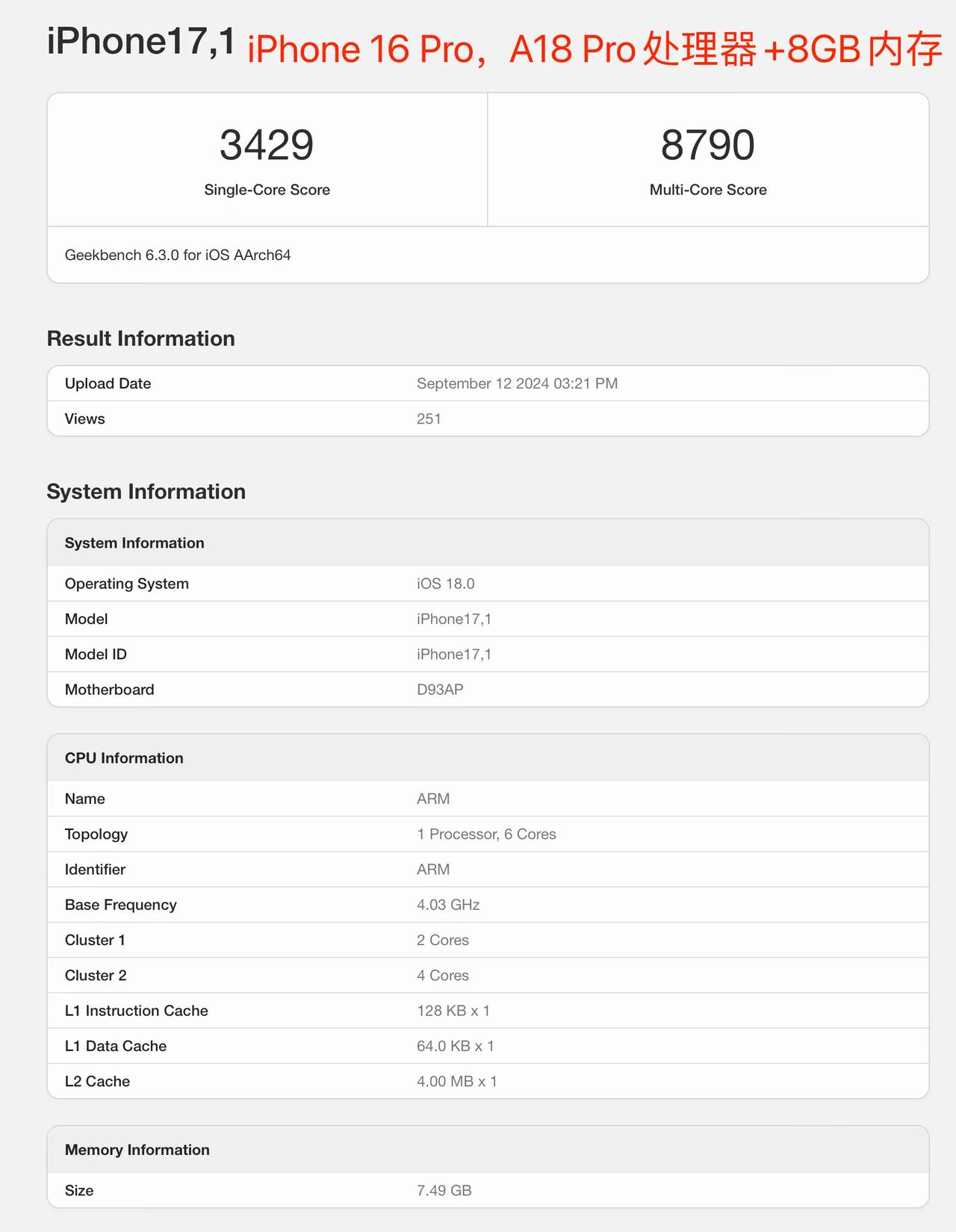Click the Result Information heading

141,338
